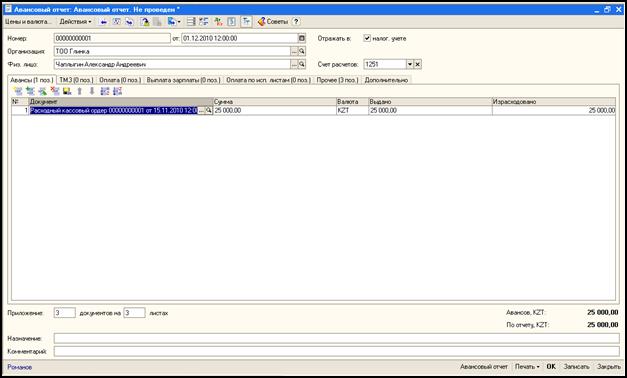The height and width of the screenshot is (378, 627).
Task: Click the листах sheets count field
Action: (134, 313)
